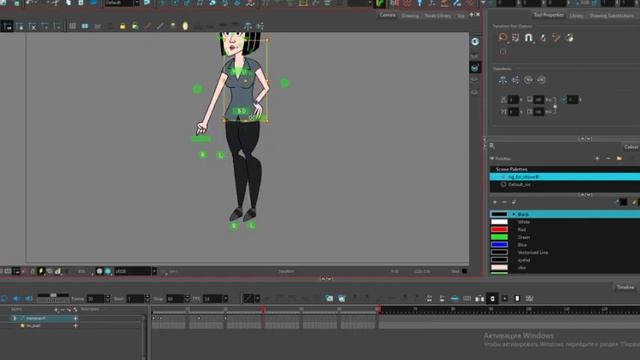Click the add colour plus icon above swatches

pos(495,202)
